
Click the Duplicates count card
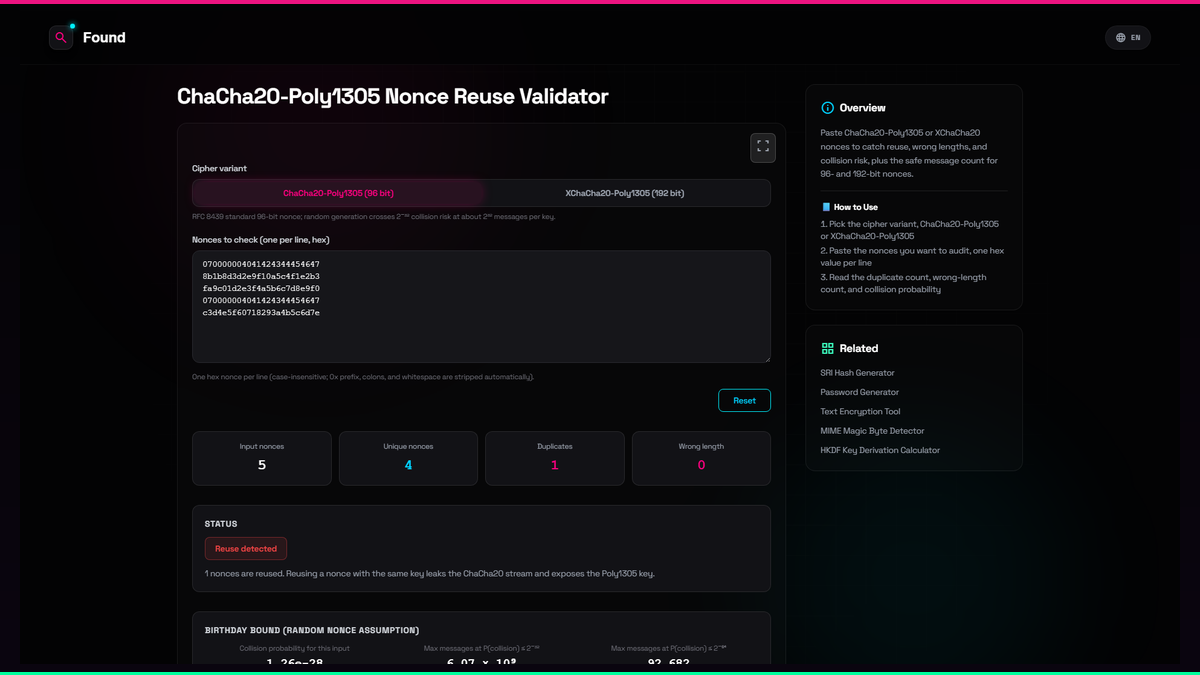pyautogui.click(x=555, y=458)
